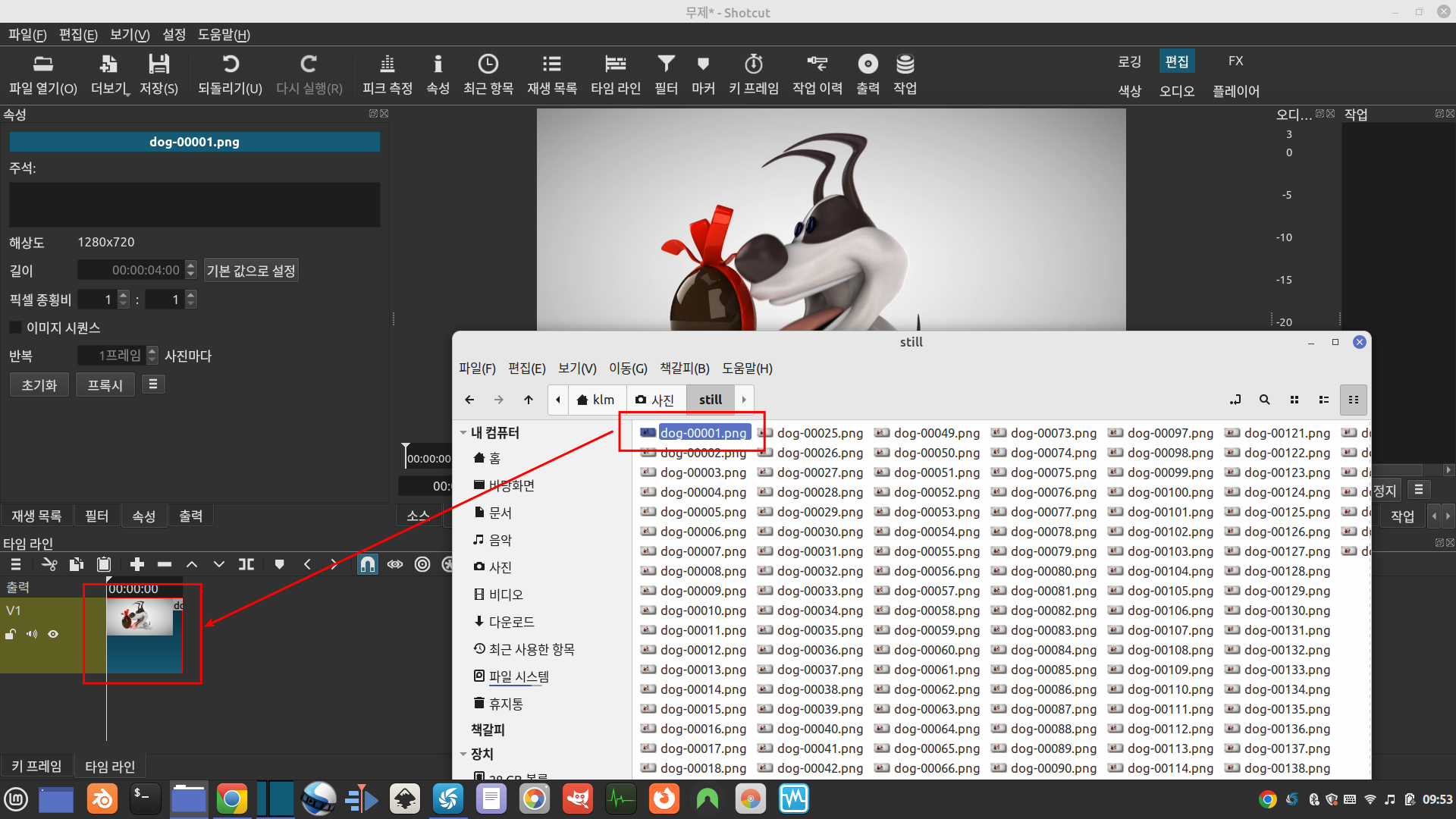This screenshot has width=1456, height=819.
Task: Collapse the 장치 sidebar section
Action: 463,754
